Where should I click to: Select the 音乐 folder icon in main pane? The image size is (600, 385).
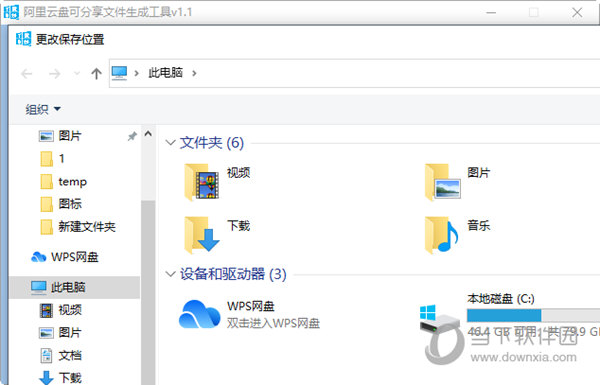coord(441,235)
